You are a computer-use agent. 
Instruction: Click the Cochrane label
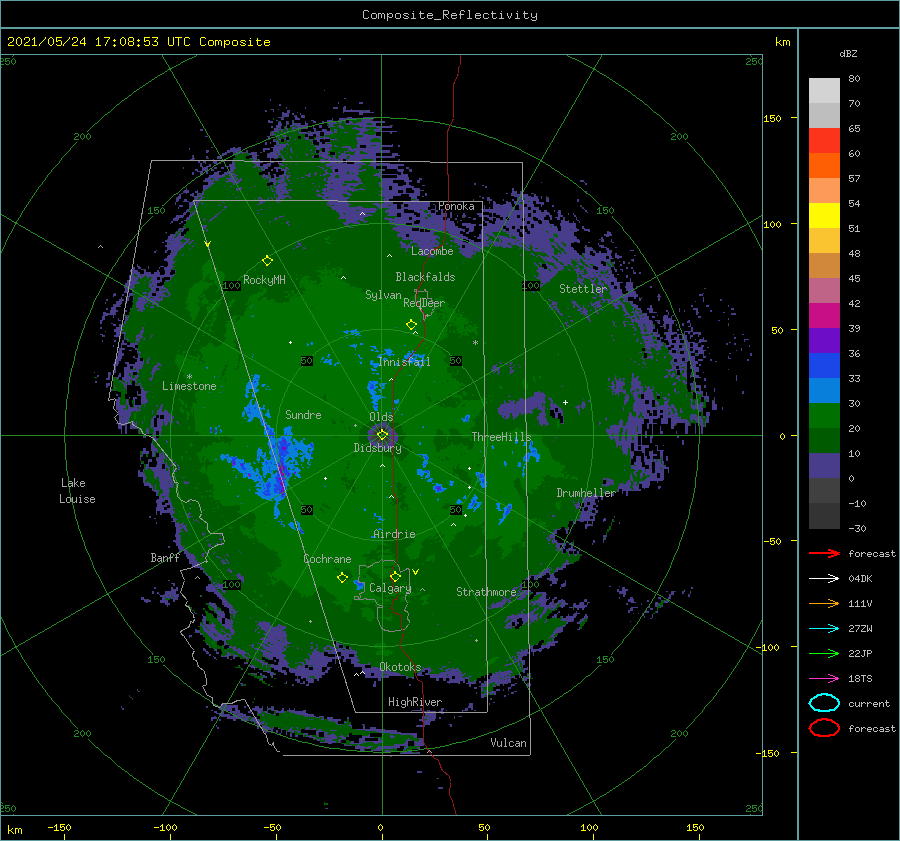(327, 559)
